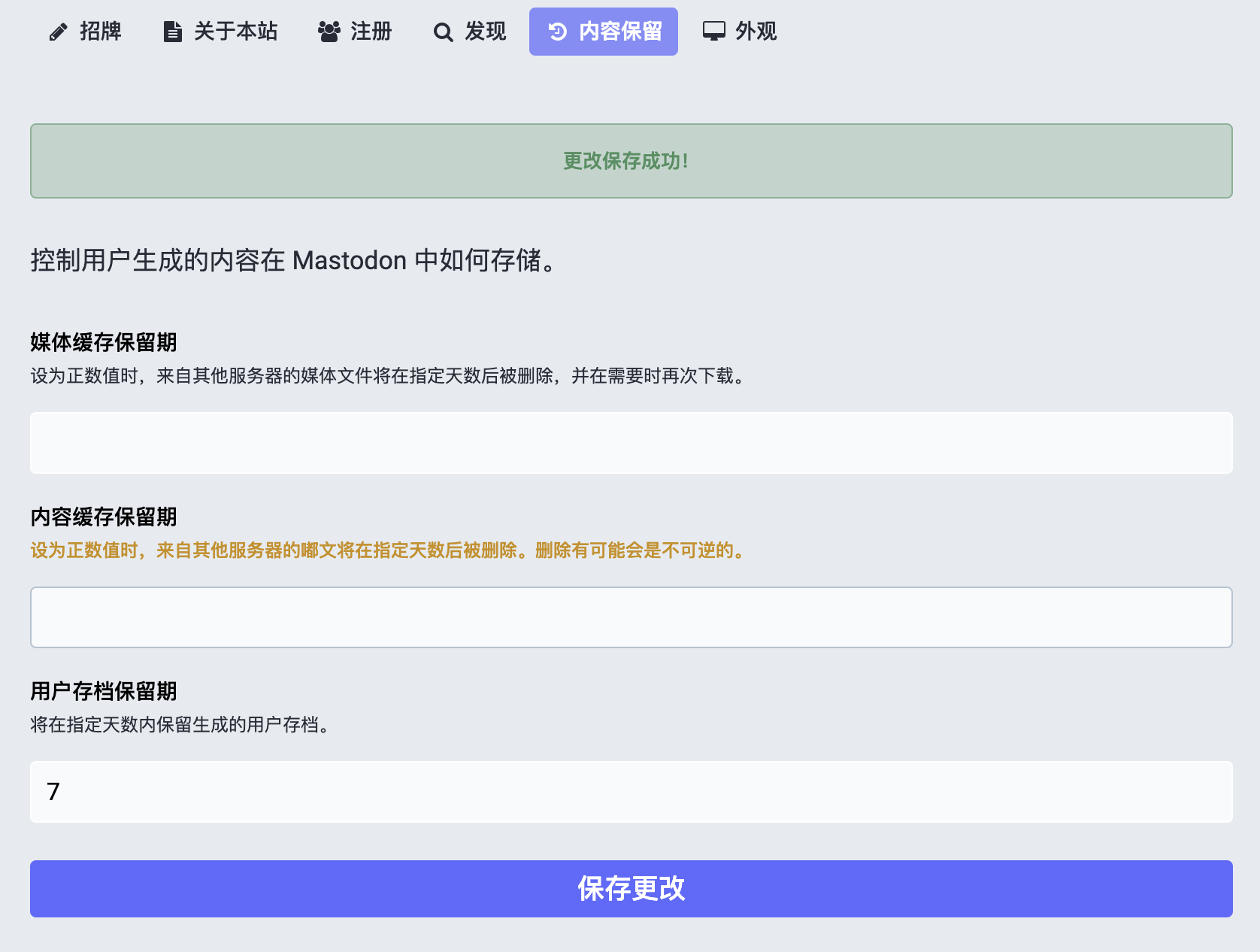
Task: Click the 用户存档保留期 field showing 7
Action: tap(631, 792)
